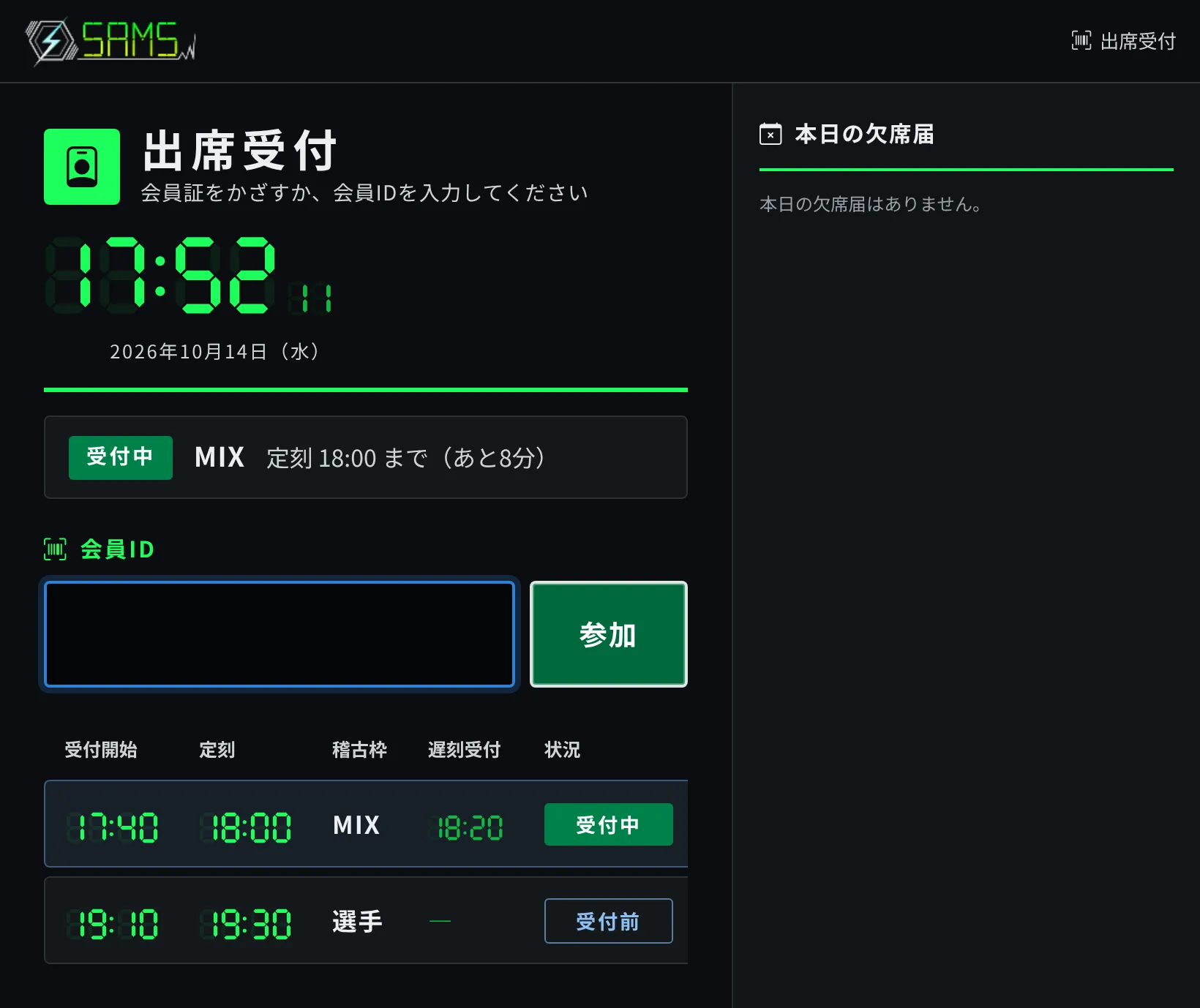Click the 本日の欠席届 heading
Image resolution: width=1200 pixels, height=1008 pixels.
point(864,134)
